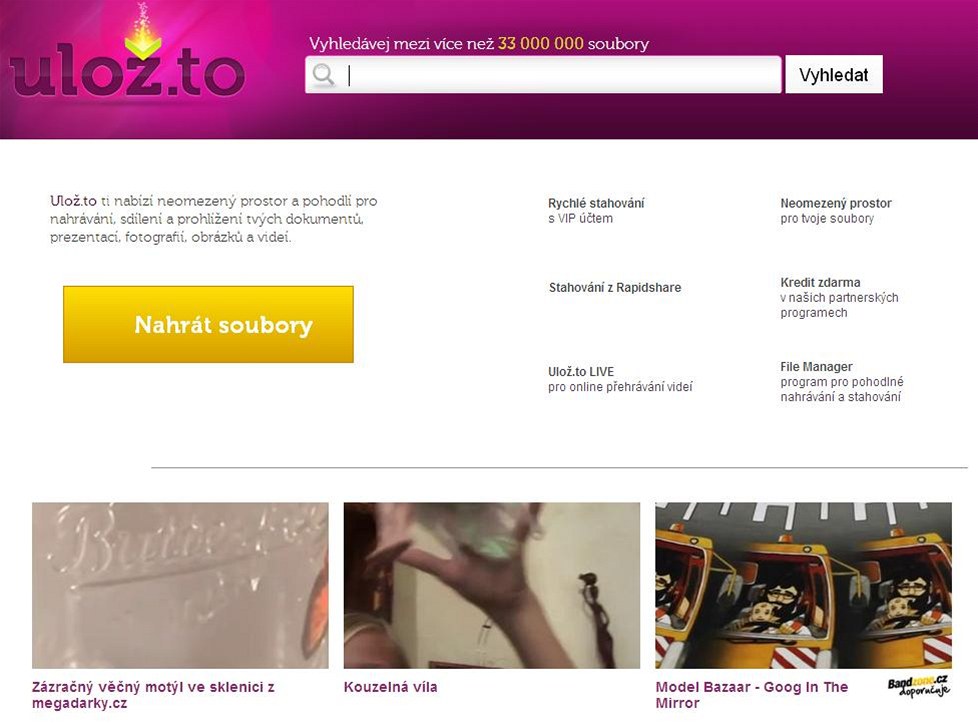Click the Nahrát soubory upload button
978x723 pixels.
(x=208, y=324)
